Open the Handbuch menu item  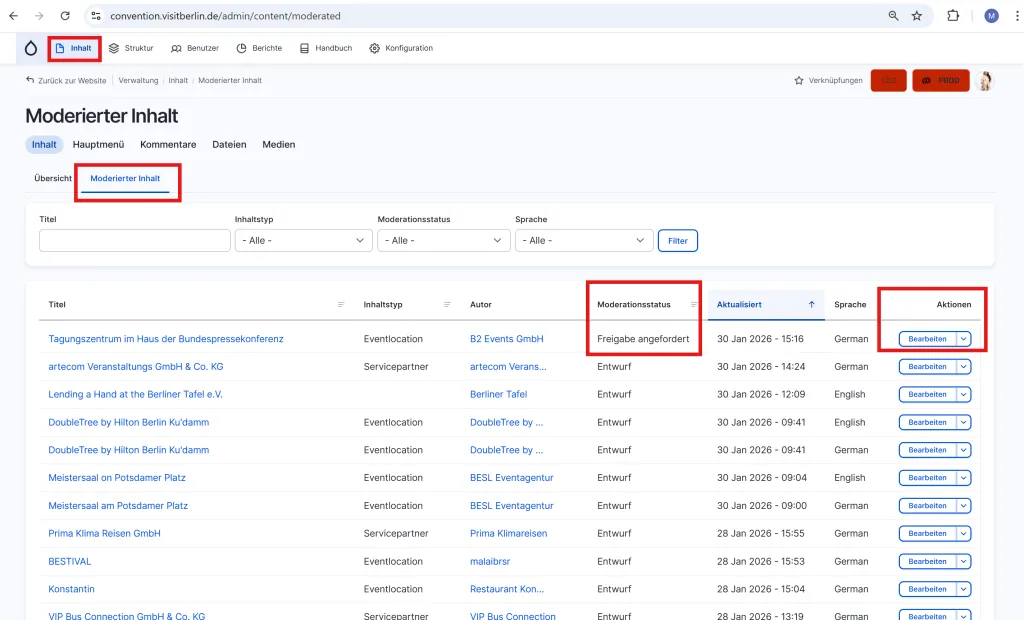326,48
